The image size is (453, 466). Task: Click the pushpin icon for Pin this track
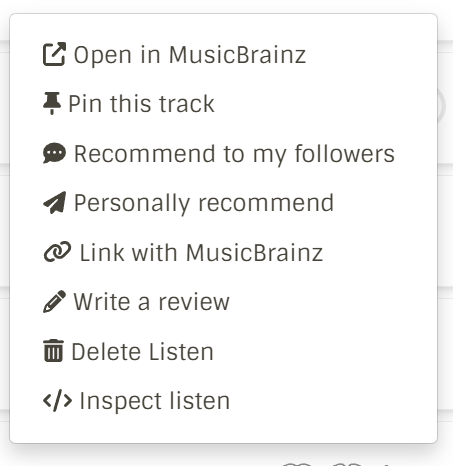point(52,103)
